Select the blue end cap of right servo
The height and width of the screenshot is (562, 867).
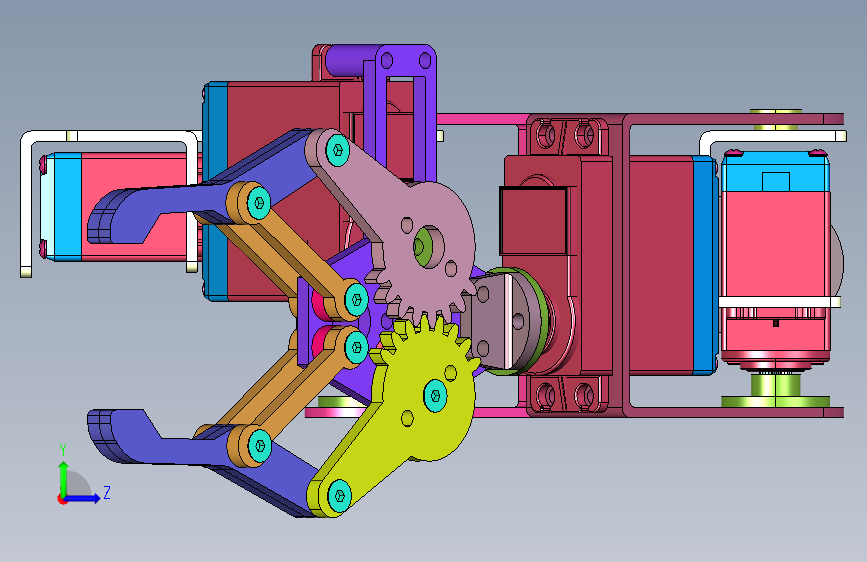click(705, 266)
